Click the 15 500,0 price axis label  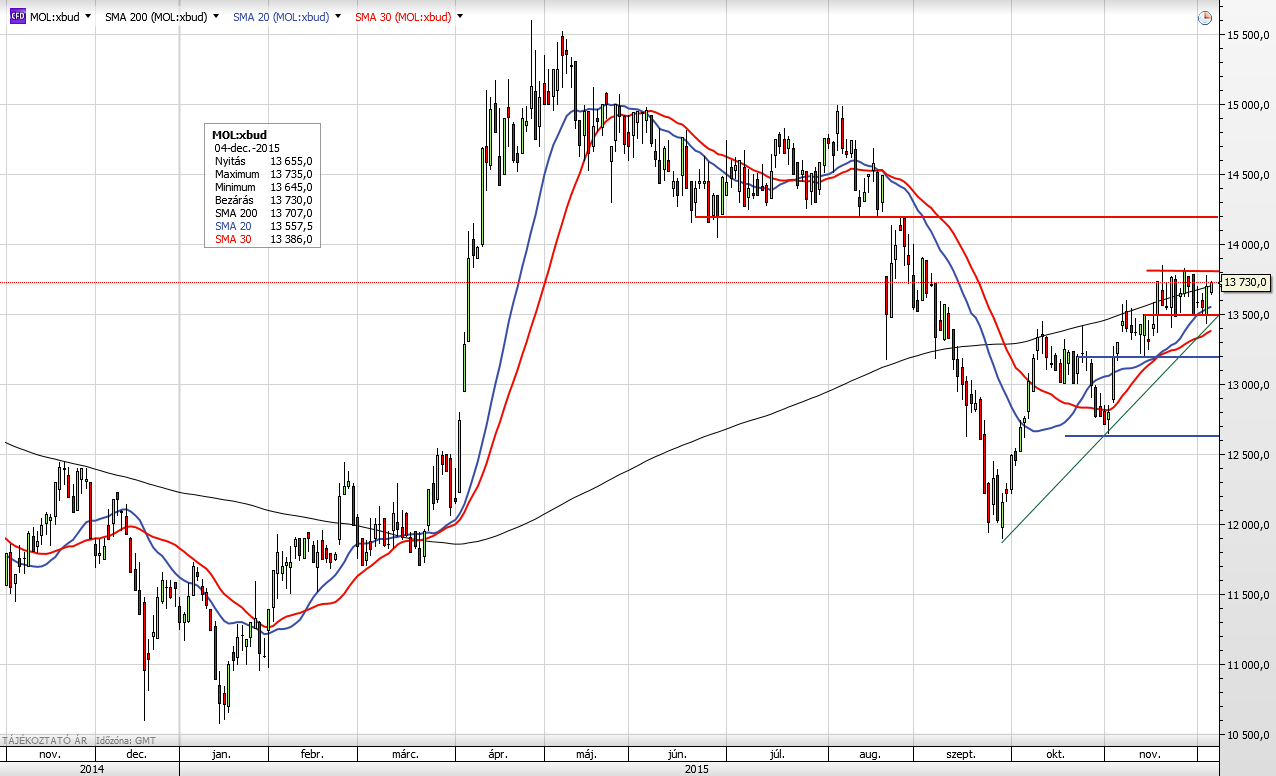(x=1250, y=35)
